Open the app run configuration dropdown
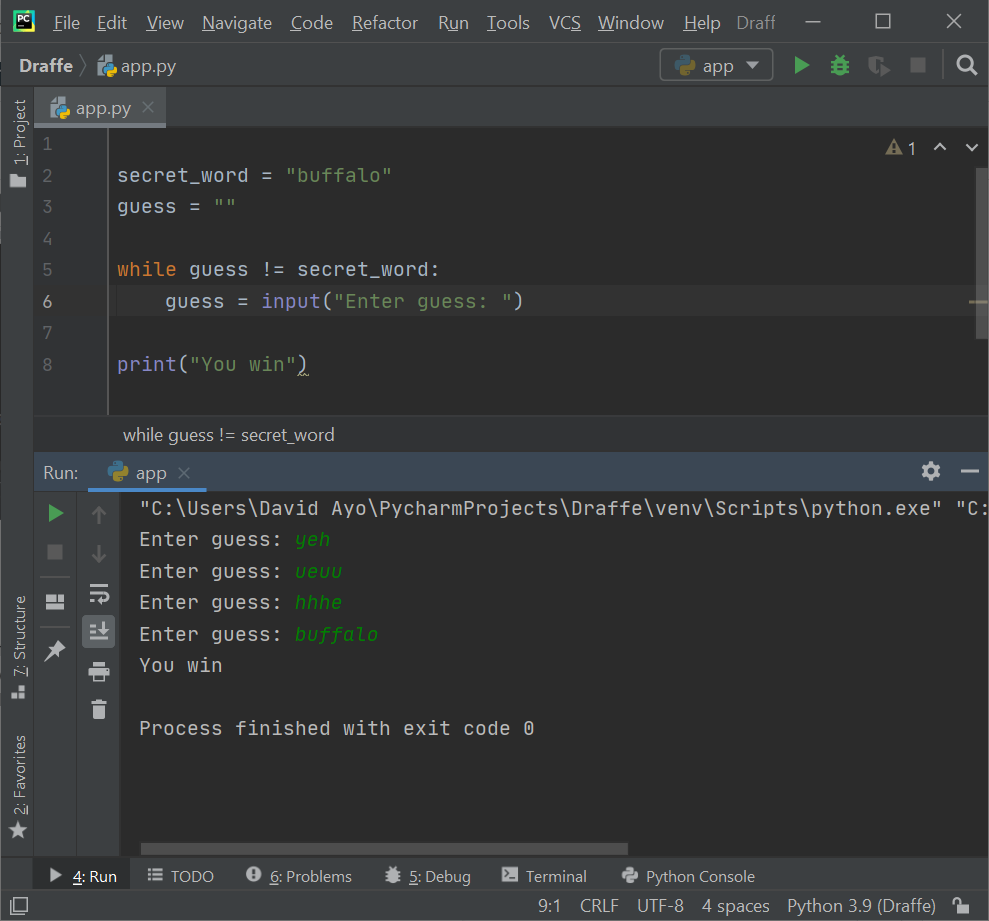This screenshot has height=921, width=989. pyautogui.click(x=716, y=66)
